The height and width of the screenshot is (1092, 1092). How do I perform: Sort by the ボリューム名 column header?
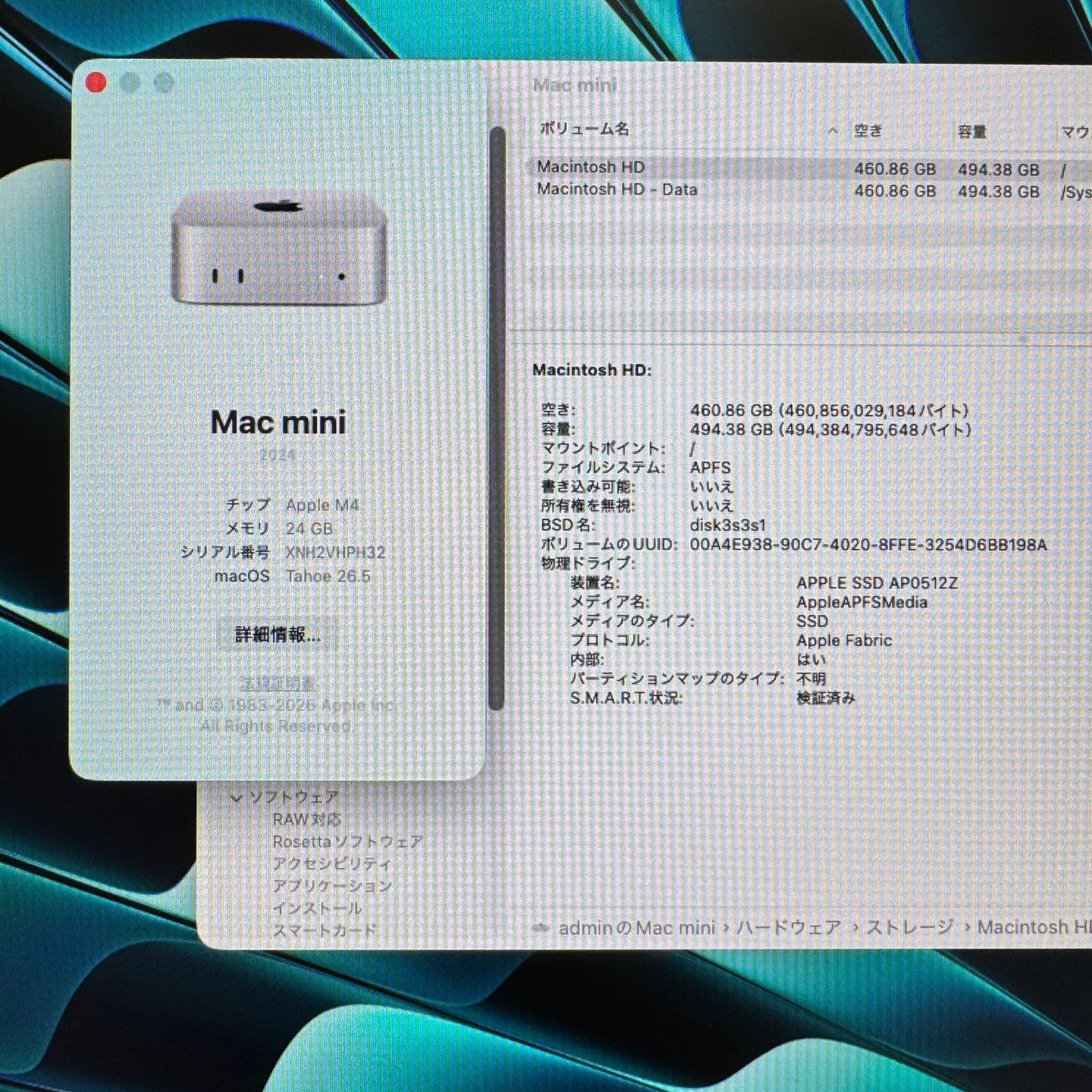click(584, 129)
